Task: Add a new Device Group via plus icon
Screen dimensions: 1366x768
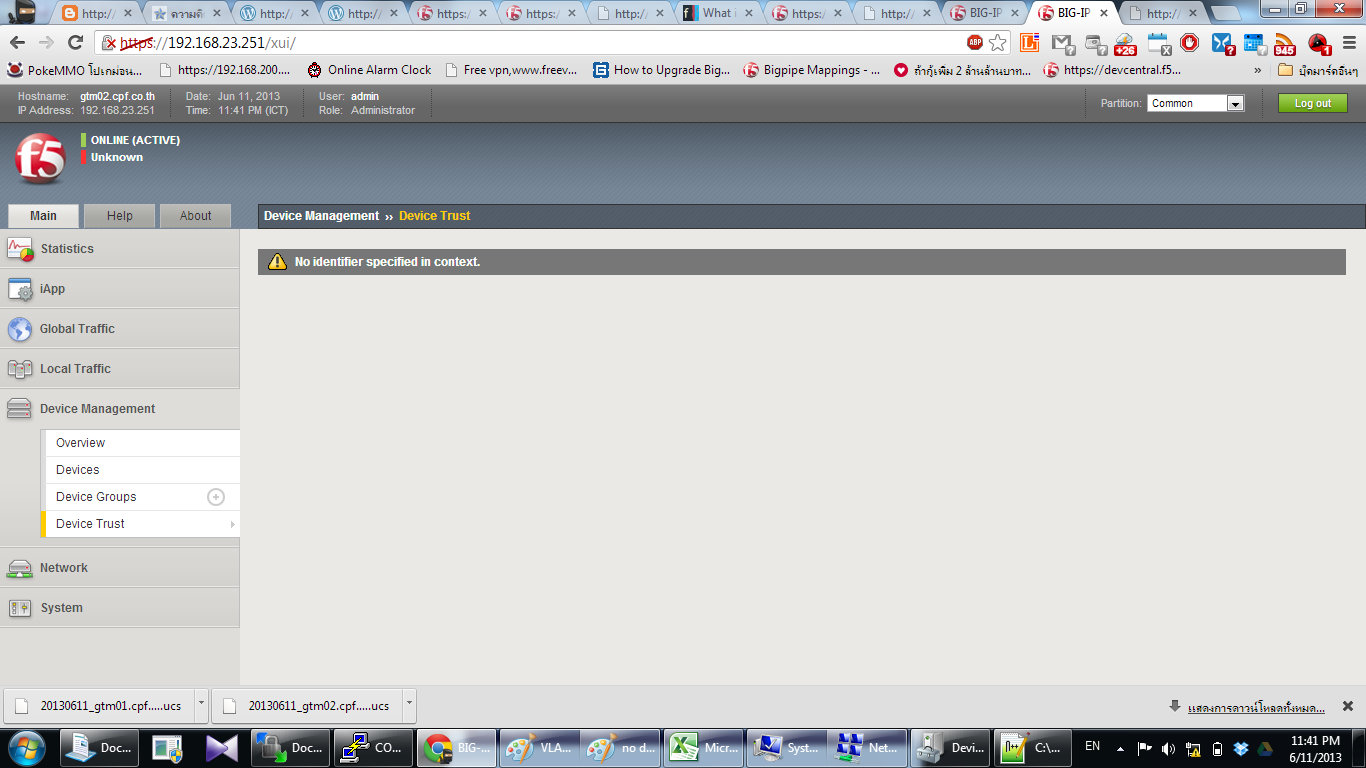Action: click(x=216, y=497)
